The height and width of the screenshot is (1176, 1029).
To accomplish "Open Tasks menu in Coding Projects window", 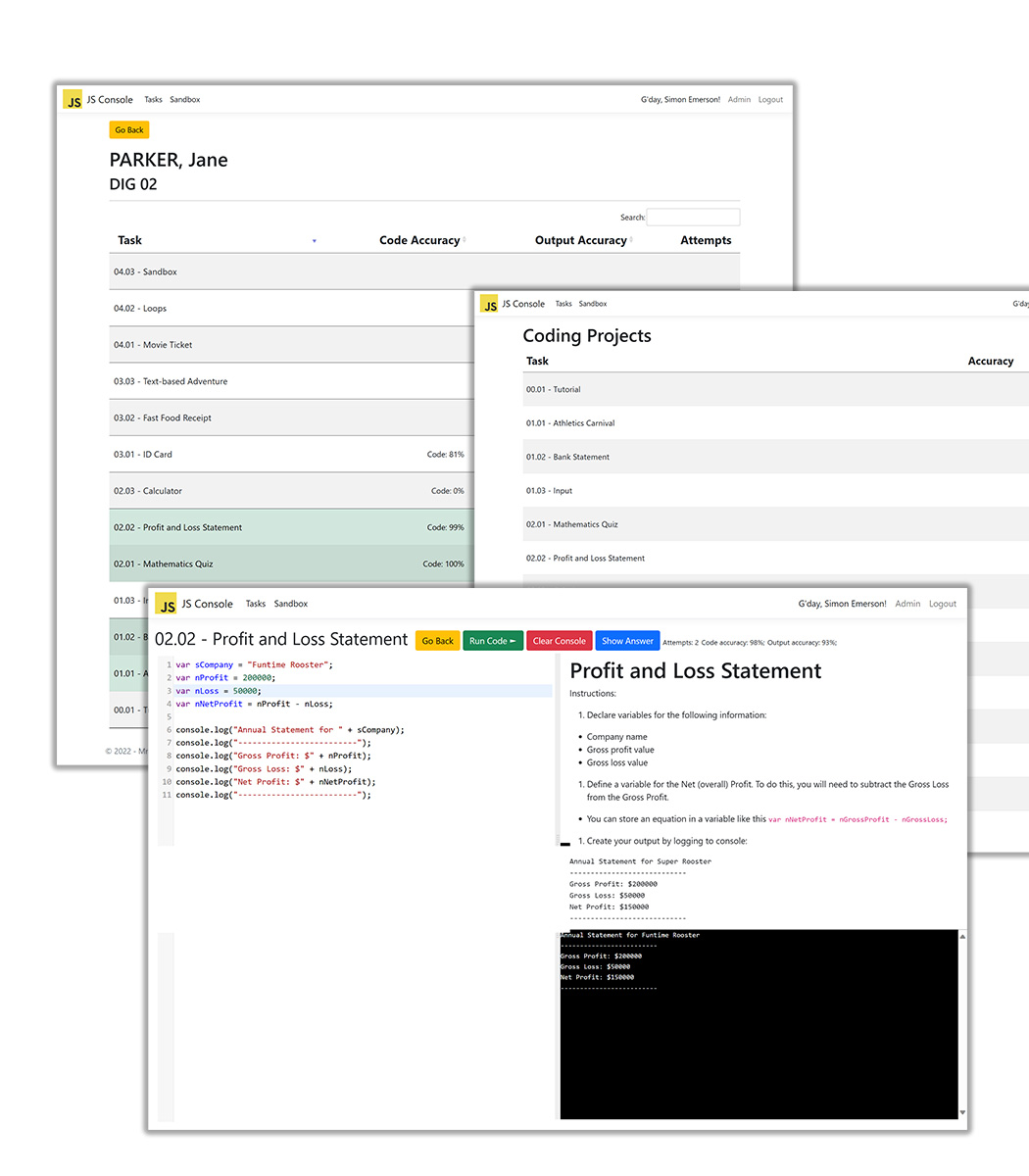I will (x=563, y=304).
